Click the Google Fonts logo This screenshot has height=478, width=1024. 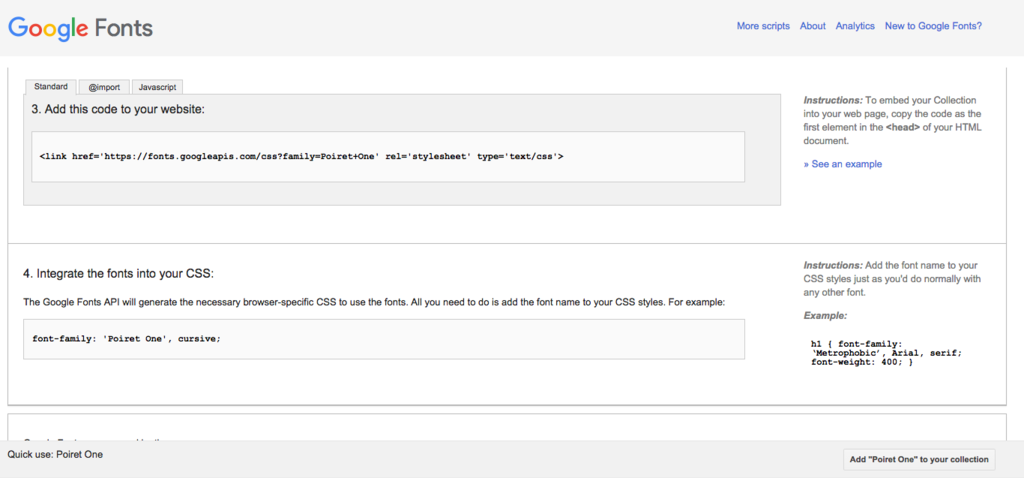tap(81, 27)
